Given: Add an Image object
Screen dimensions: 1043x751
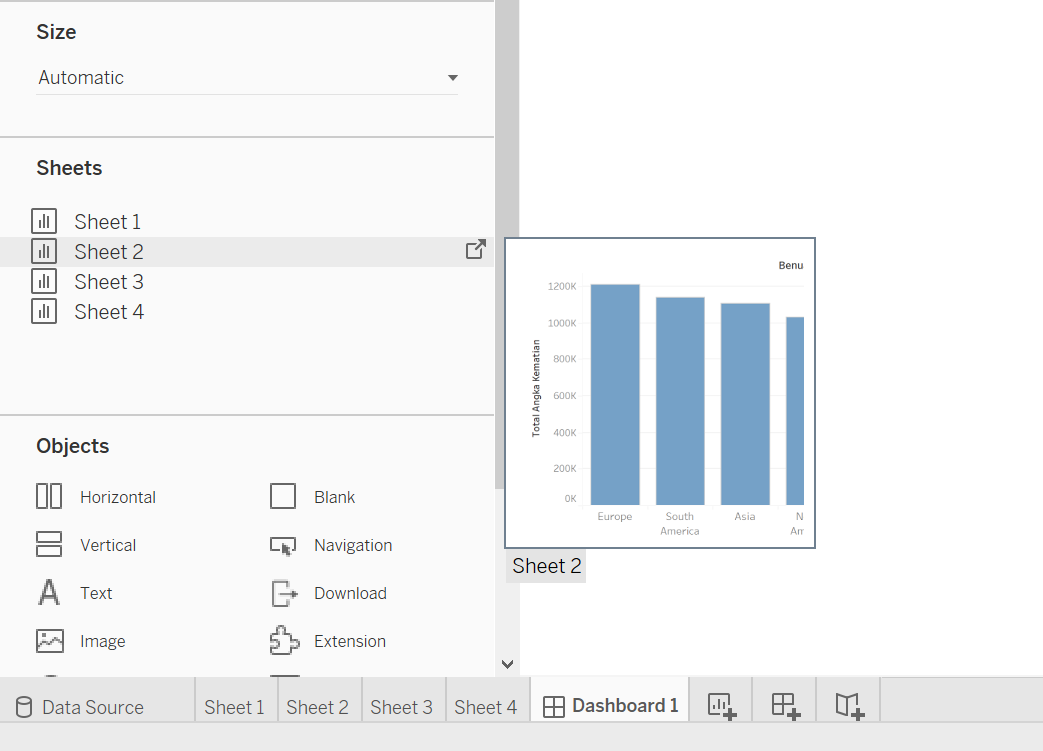Looking at the screenshot, I should pos(101,640).
